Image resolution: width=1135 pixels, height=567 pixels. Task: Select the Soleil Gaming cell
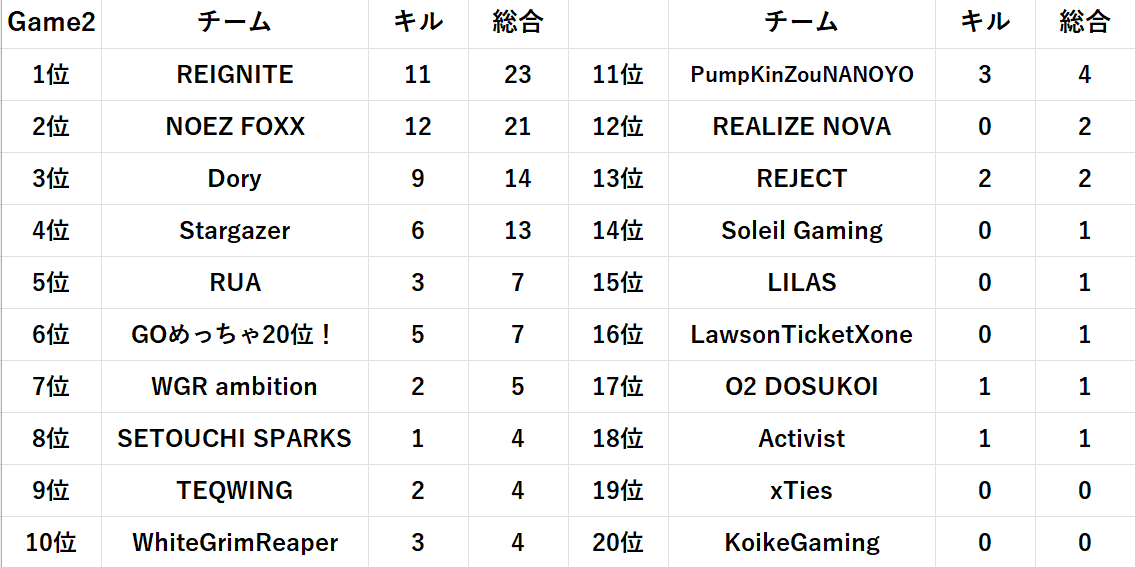pyautogui.click(x=802, y=231)
